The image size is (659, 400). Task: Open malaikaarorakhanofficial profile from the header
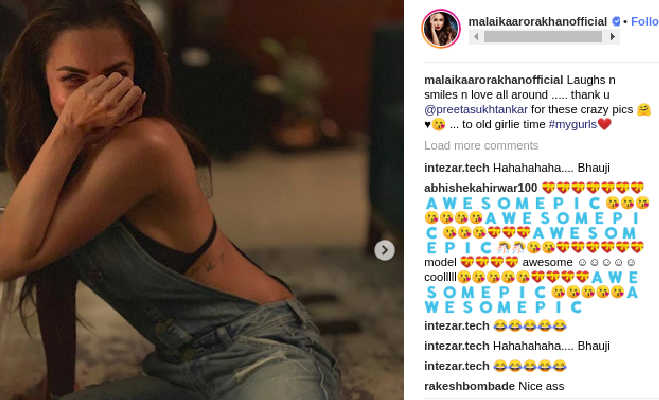(538, 21)
